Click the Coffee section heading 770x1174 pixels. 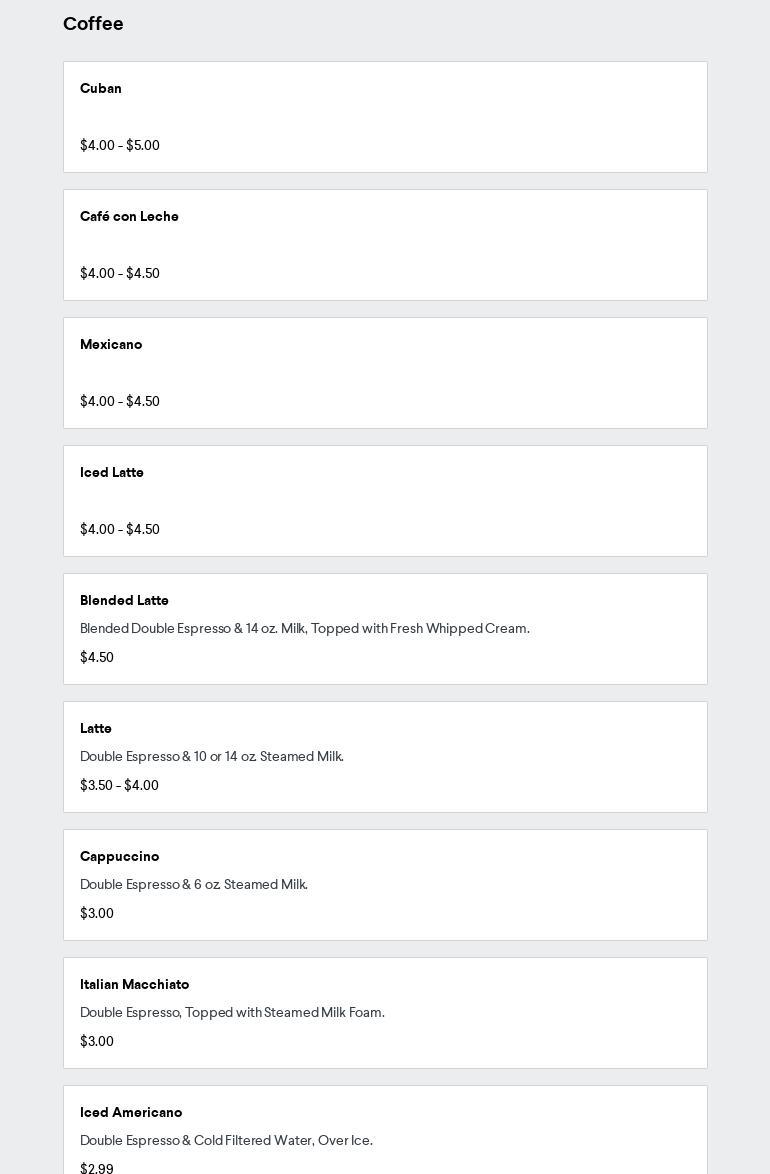[x=93, y=24]
